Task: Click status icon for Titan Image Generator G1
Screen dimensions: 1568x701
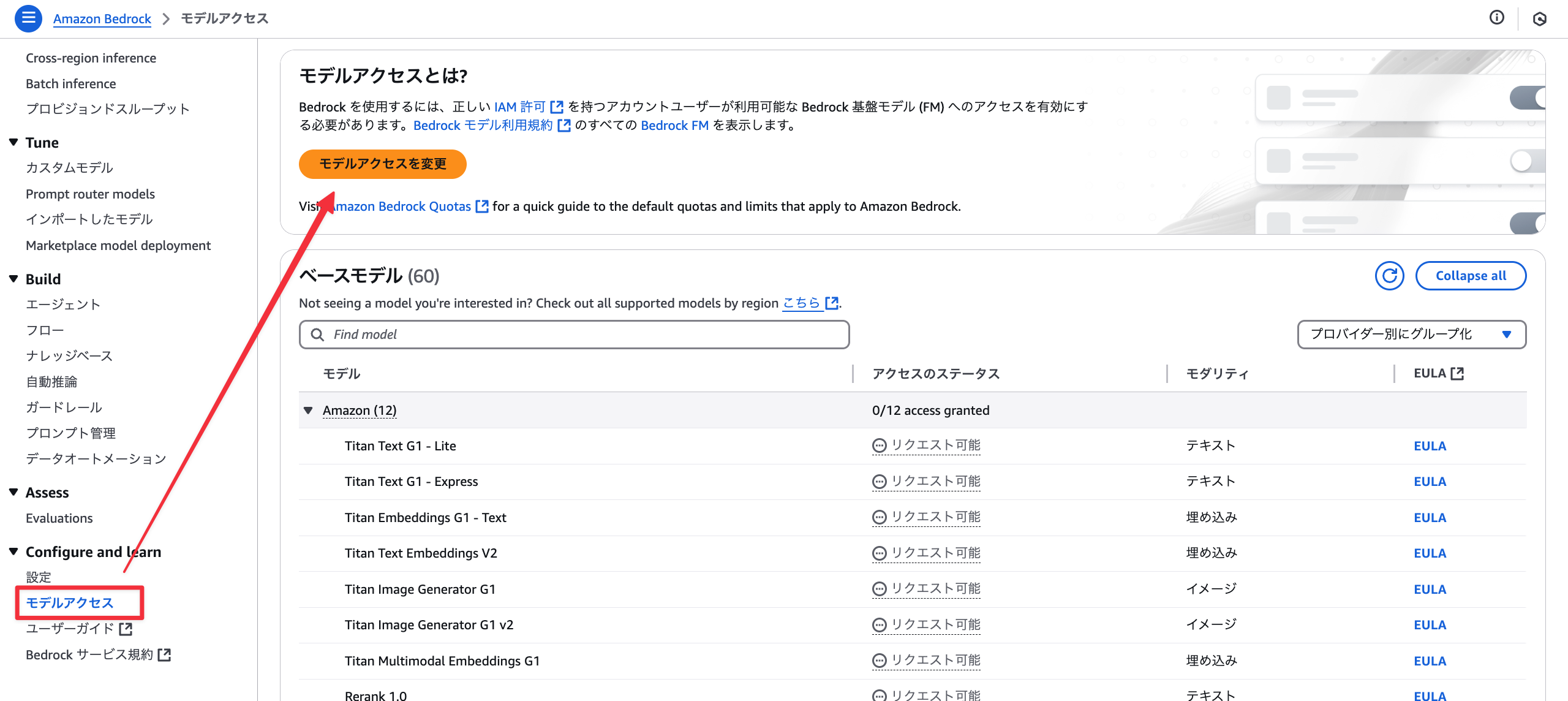Action: (x=879, y=589)
